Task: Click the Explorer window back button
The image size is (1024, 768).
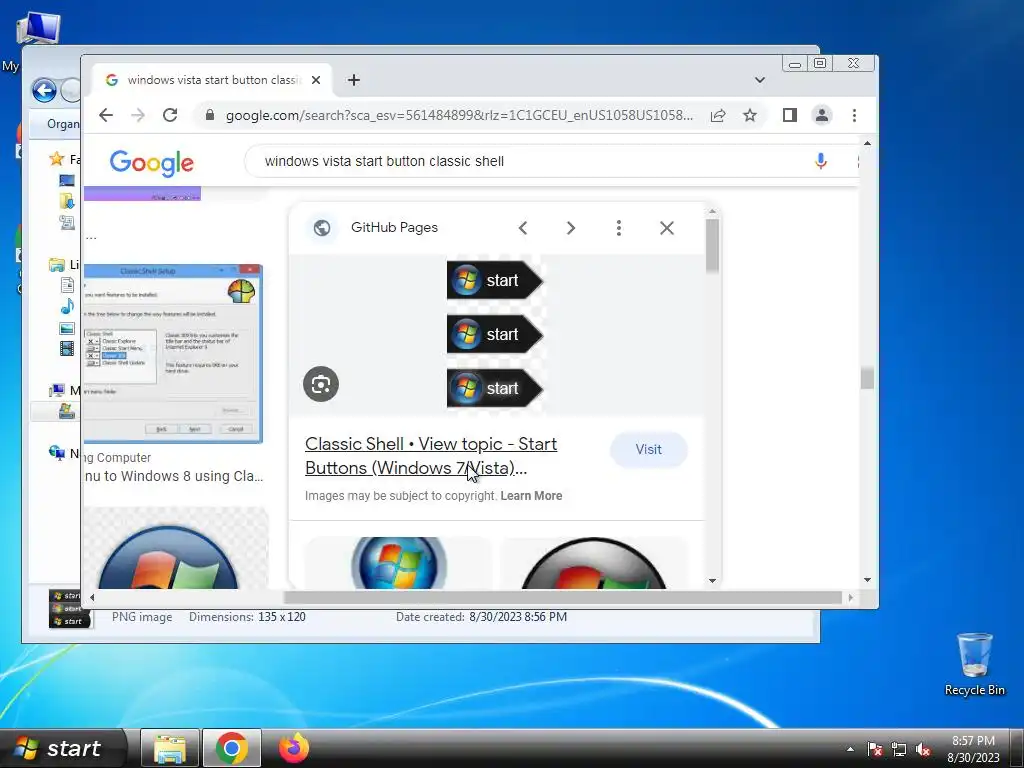Action: tap(44, 90)
